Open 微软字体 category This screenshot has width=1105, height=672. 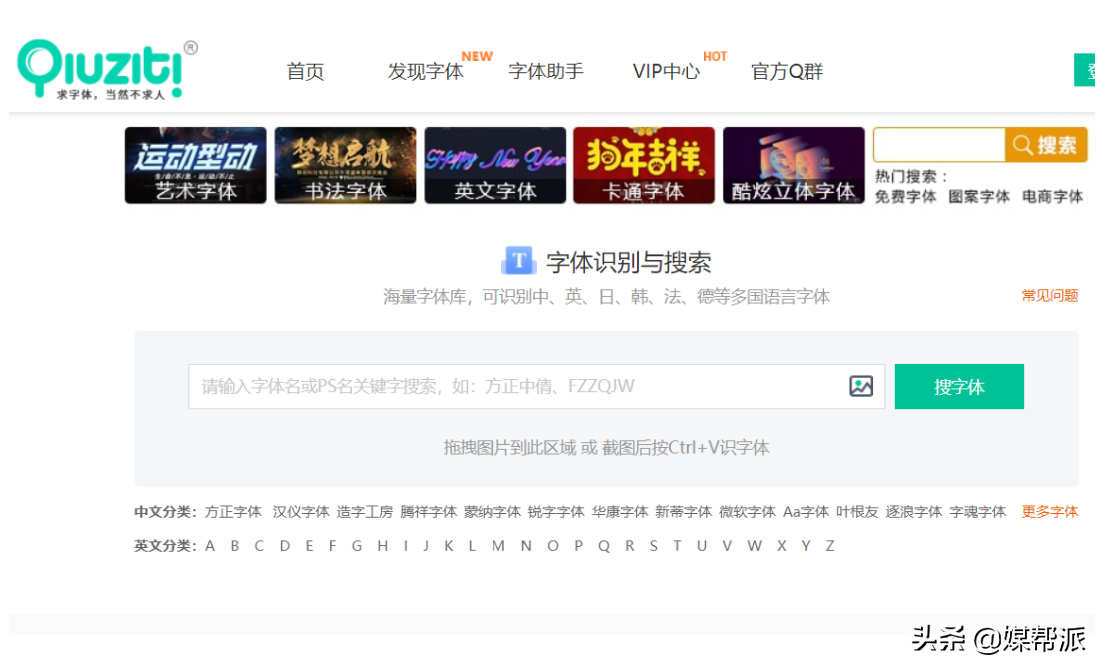(747, 512)
